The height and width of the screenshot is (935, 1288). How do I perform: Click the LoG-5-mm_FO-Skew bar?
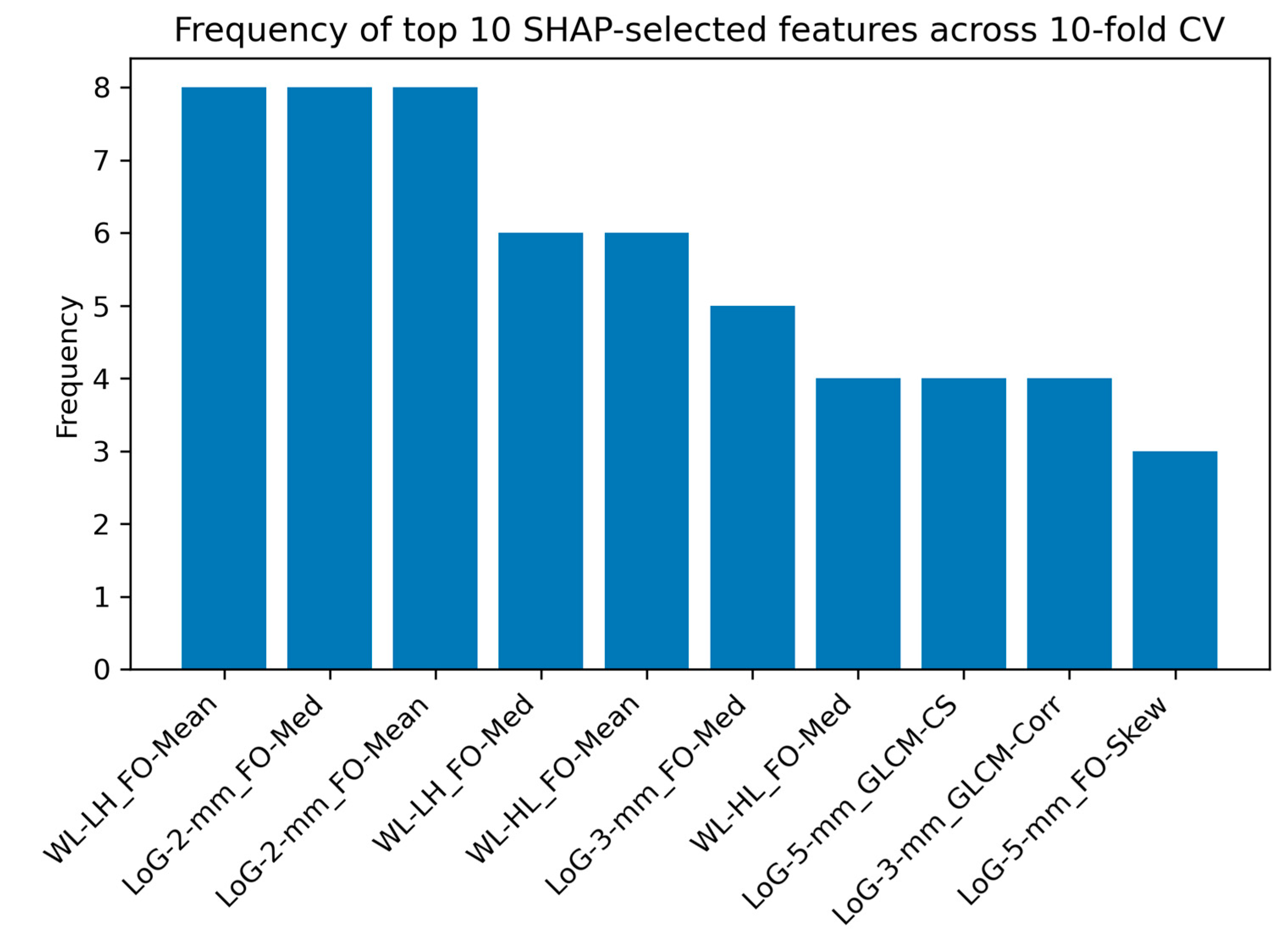point(1175,560)
